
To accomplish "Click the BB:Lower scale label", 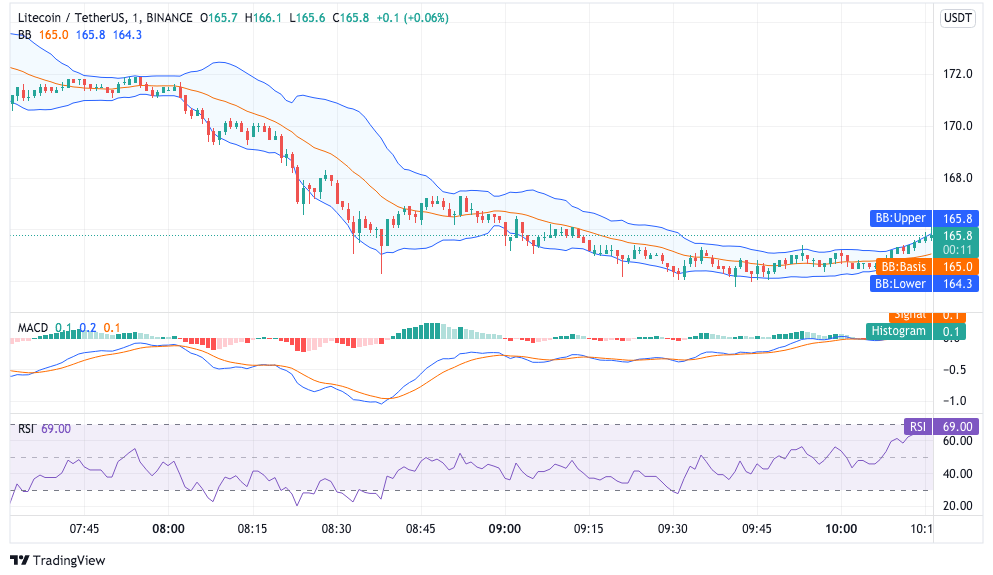I will [900, 284].
